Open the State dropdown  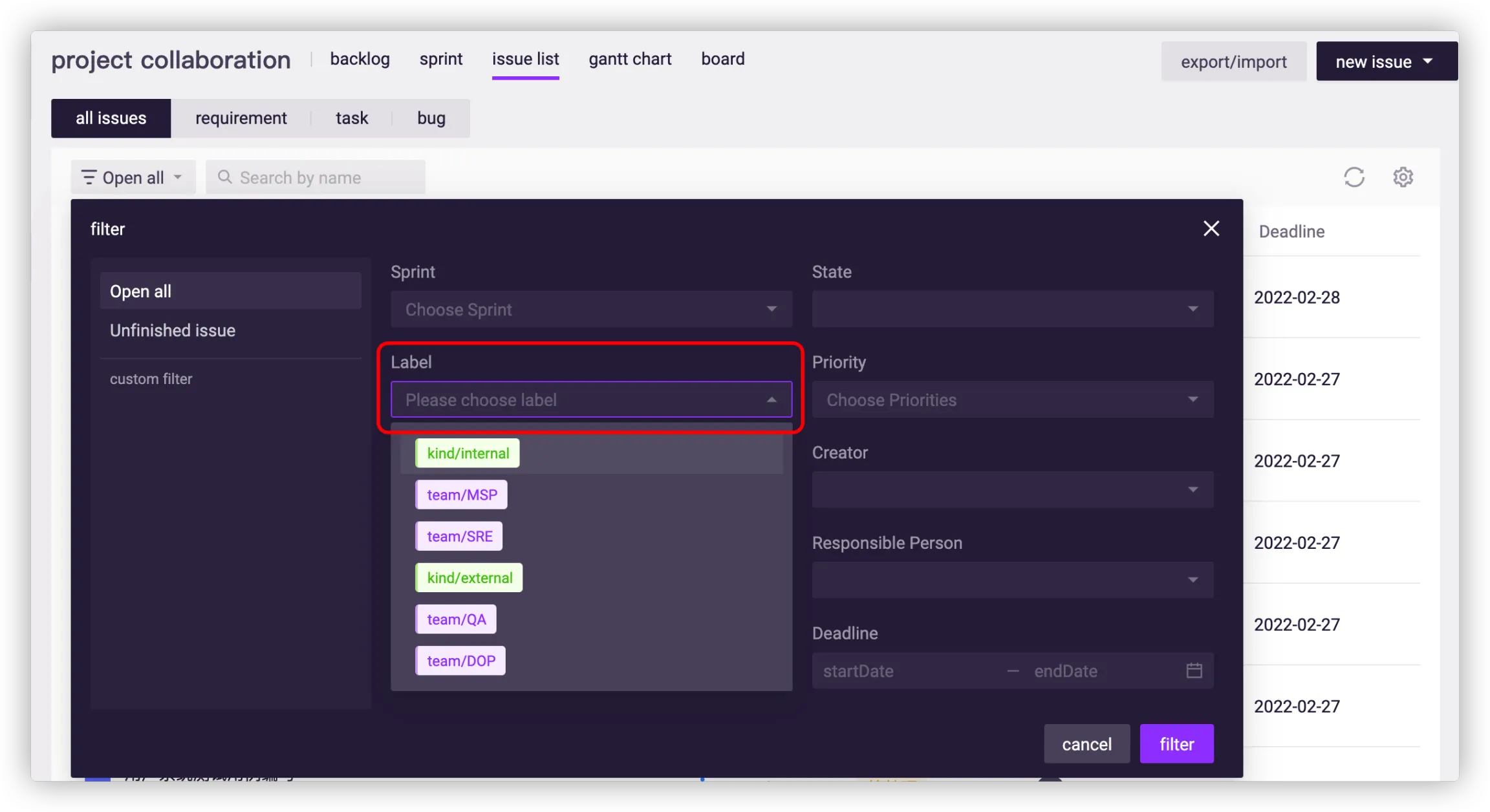tap(1012, 310)
